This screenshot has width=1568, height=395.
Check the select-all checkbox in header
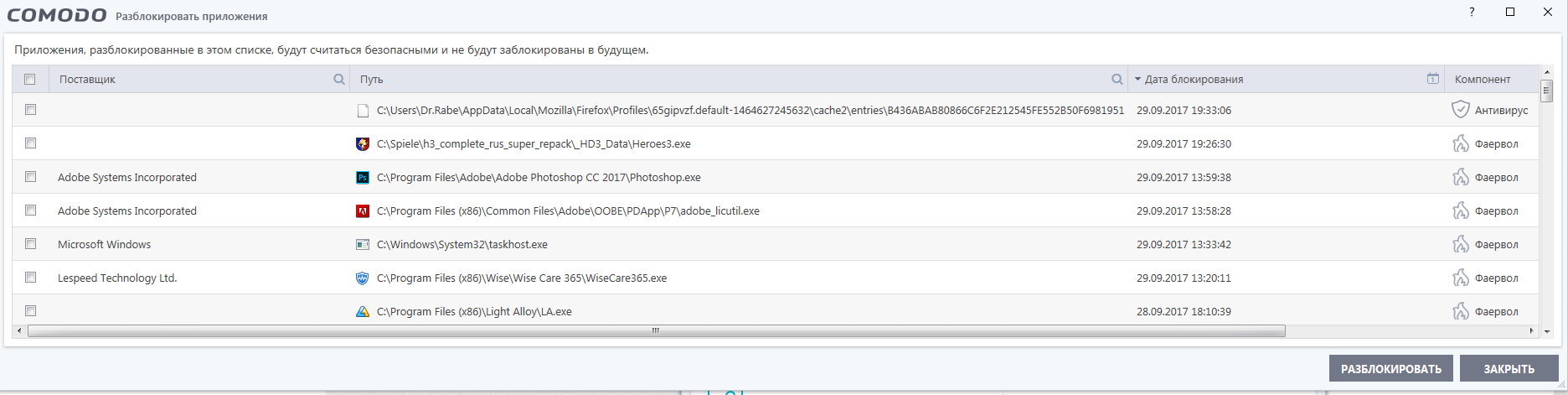(x=30, y=80)
